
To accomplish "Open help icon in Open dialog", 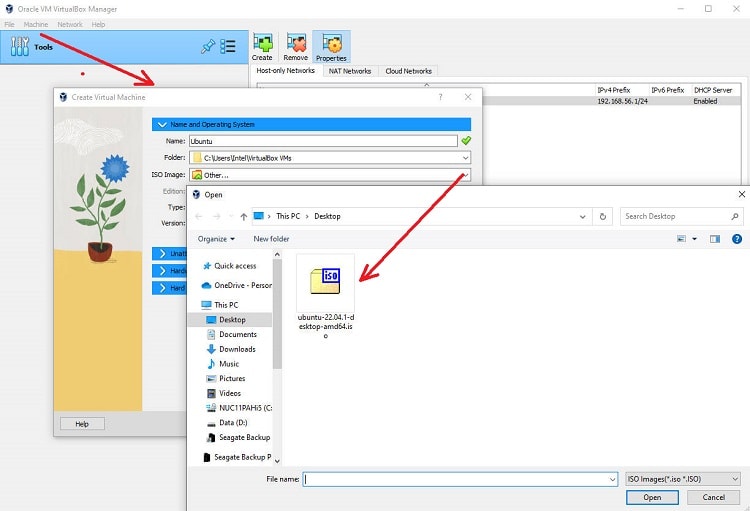I will pyautogui.click(x=737, y=239).
